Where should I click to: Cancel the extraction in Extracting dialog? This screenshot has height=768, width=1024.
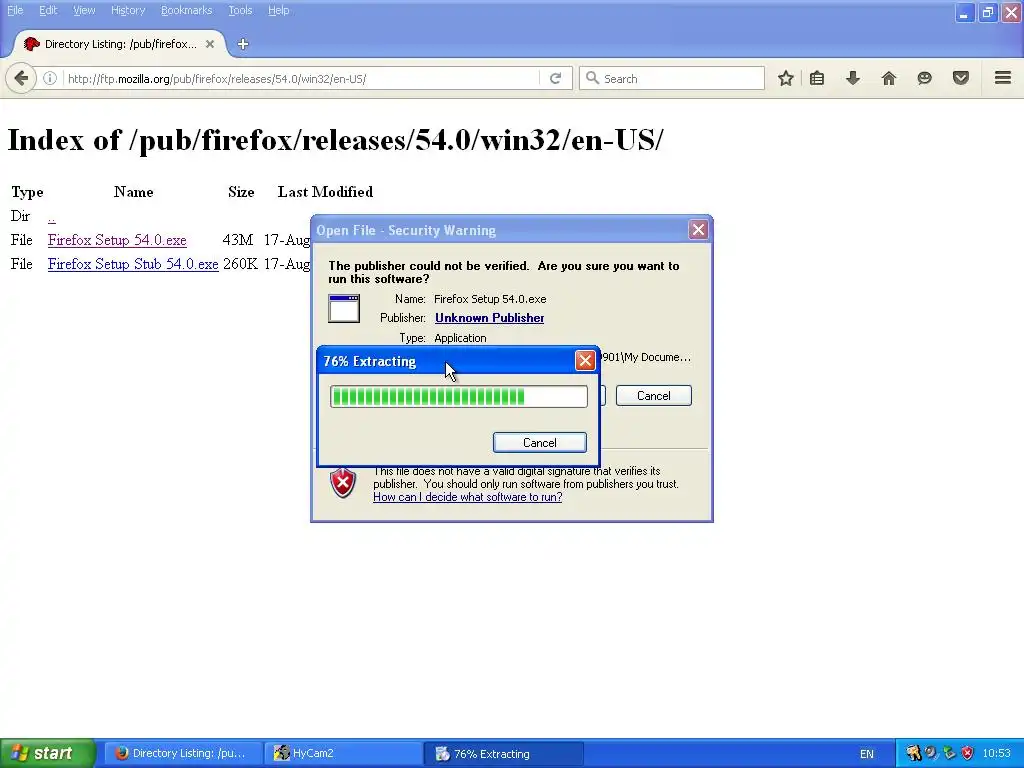[539, 443]
